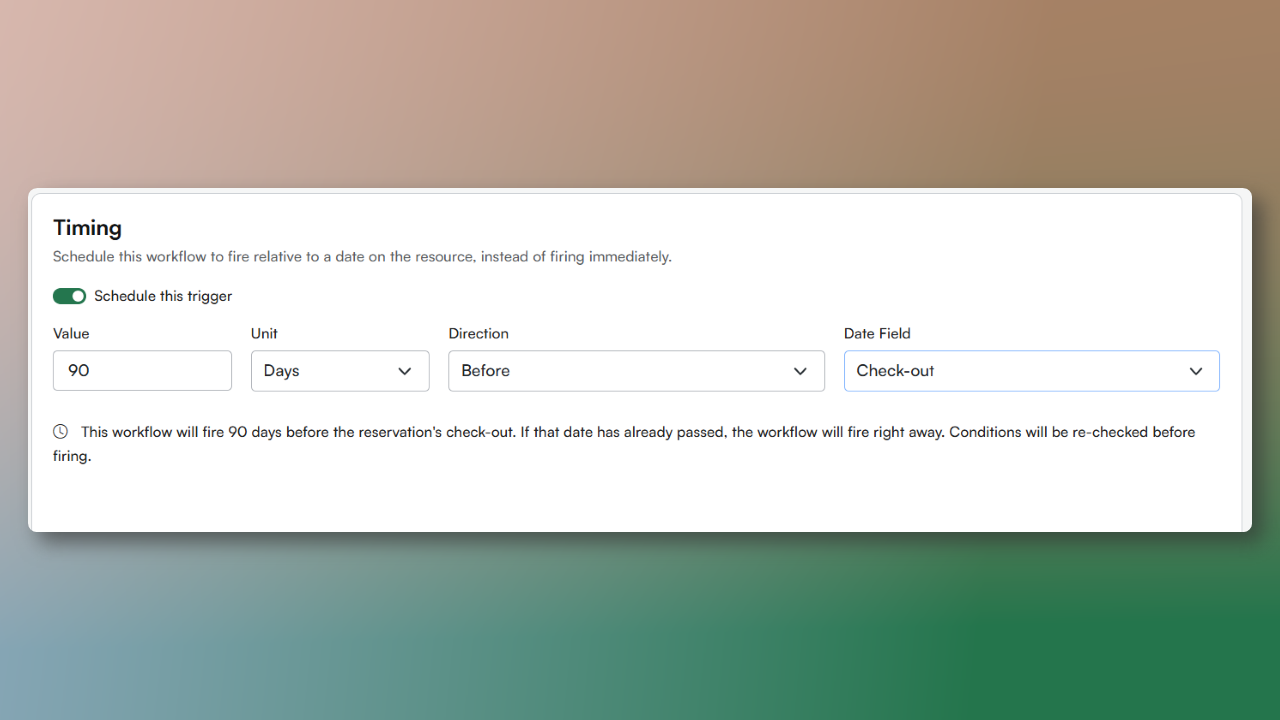Viewport: 1280px width, 720px height.
Task: Click the Value field label
Action: (x=71, y=334)
